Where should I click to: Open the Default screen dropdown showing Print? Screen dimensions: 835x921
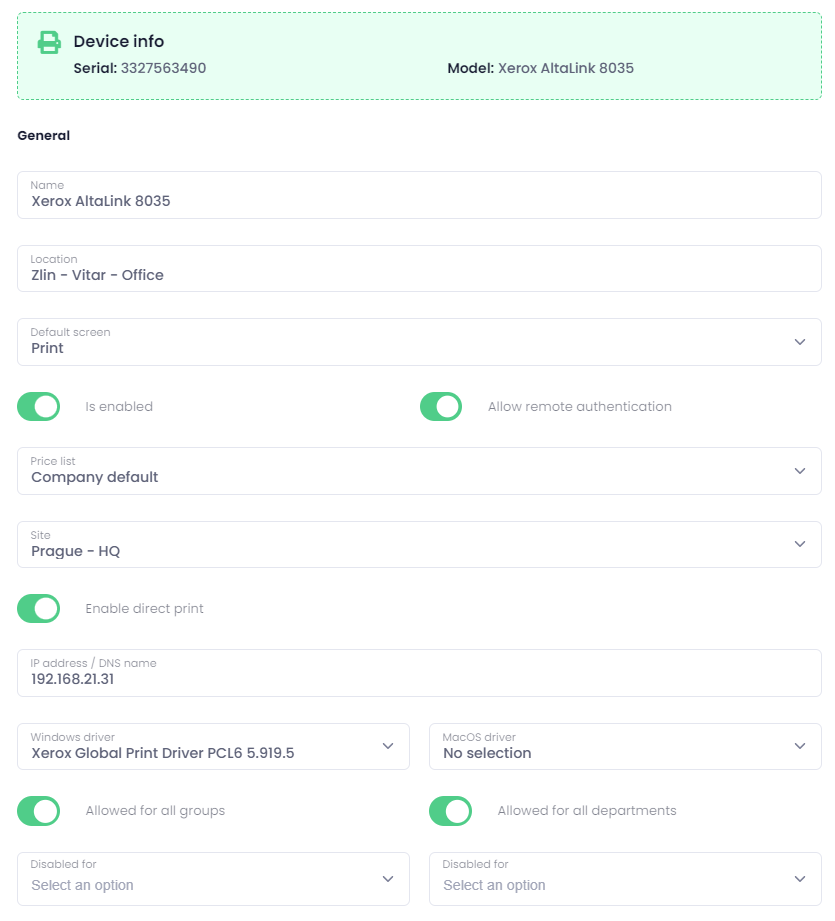[419, 342]
